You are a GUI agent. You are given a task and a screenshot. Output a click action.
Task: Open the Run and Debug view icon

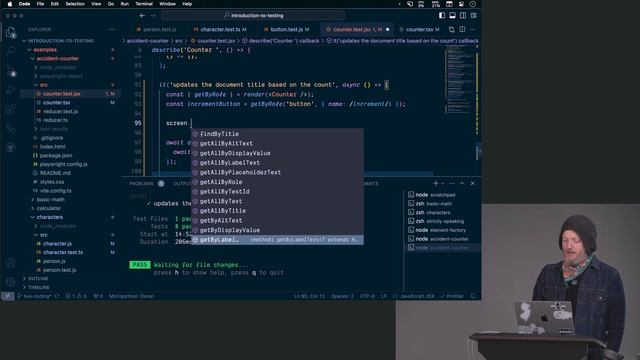11,90
